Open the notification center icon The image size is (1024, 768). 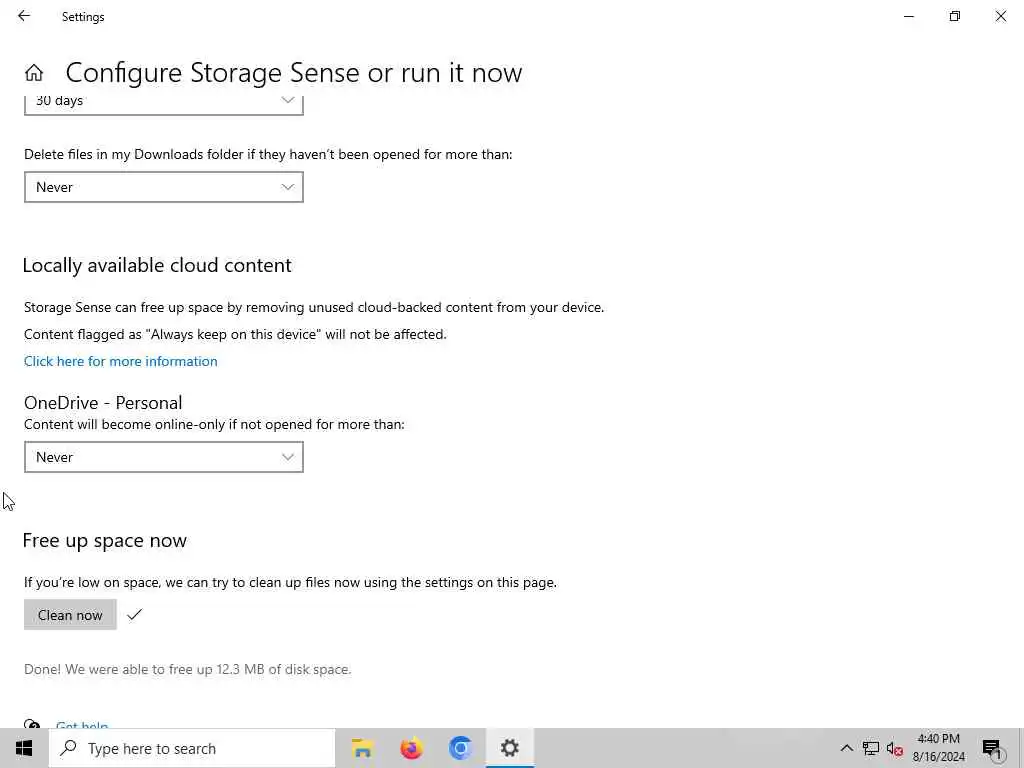(992, 748)
